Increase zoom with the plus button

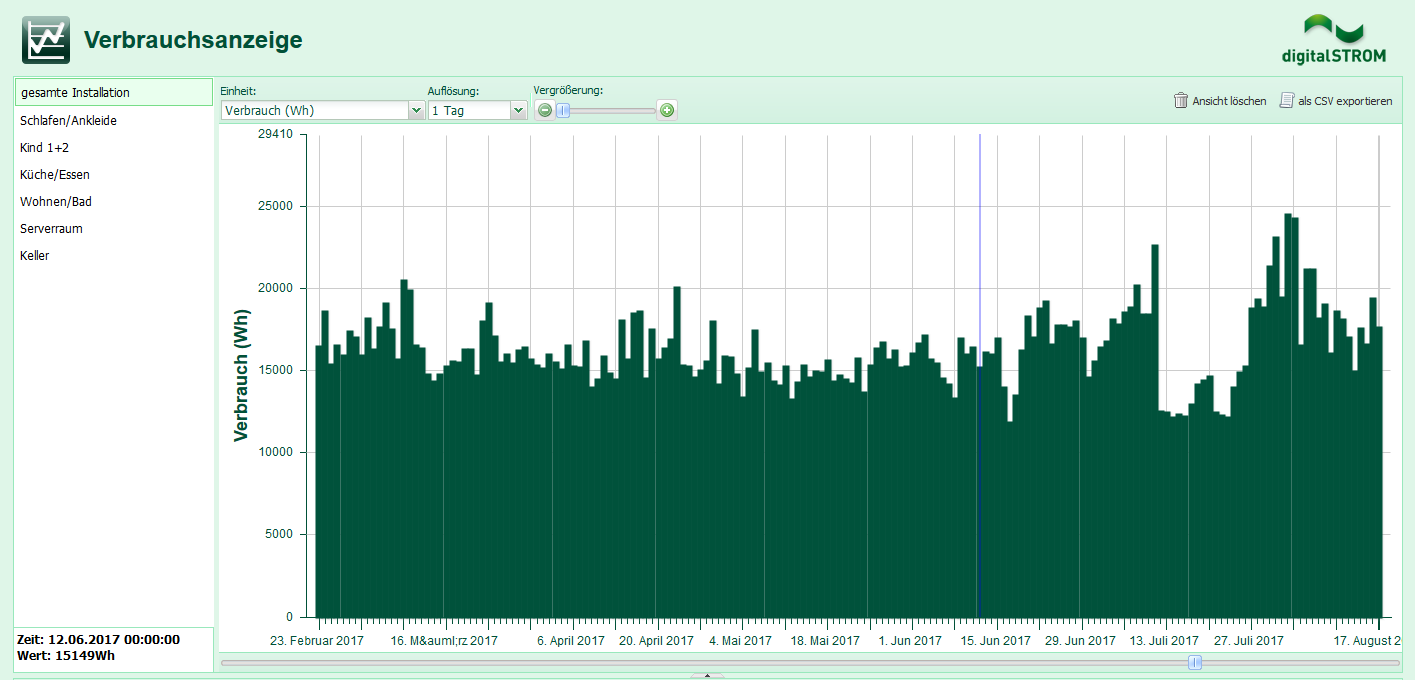click(x=667, y=110)
